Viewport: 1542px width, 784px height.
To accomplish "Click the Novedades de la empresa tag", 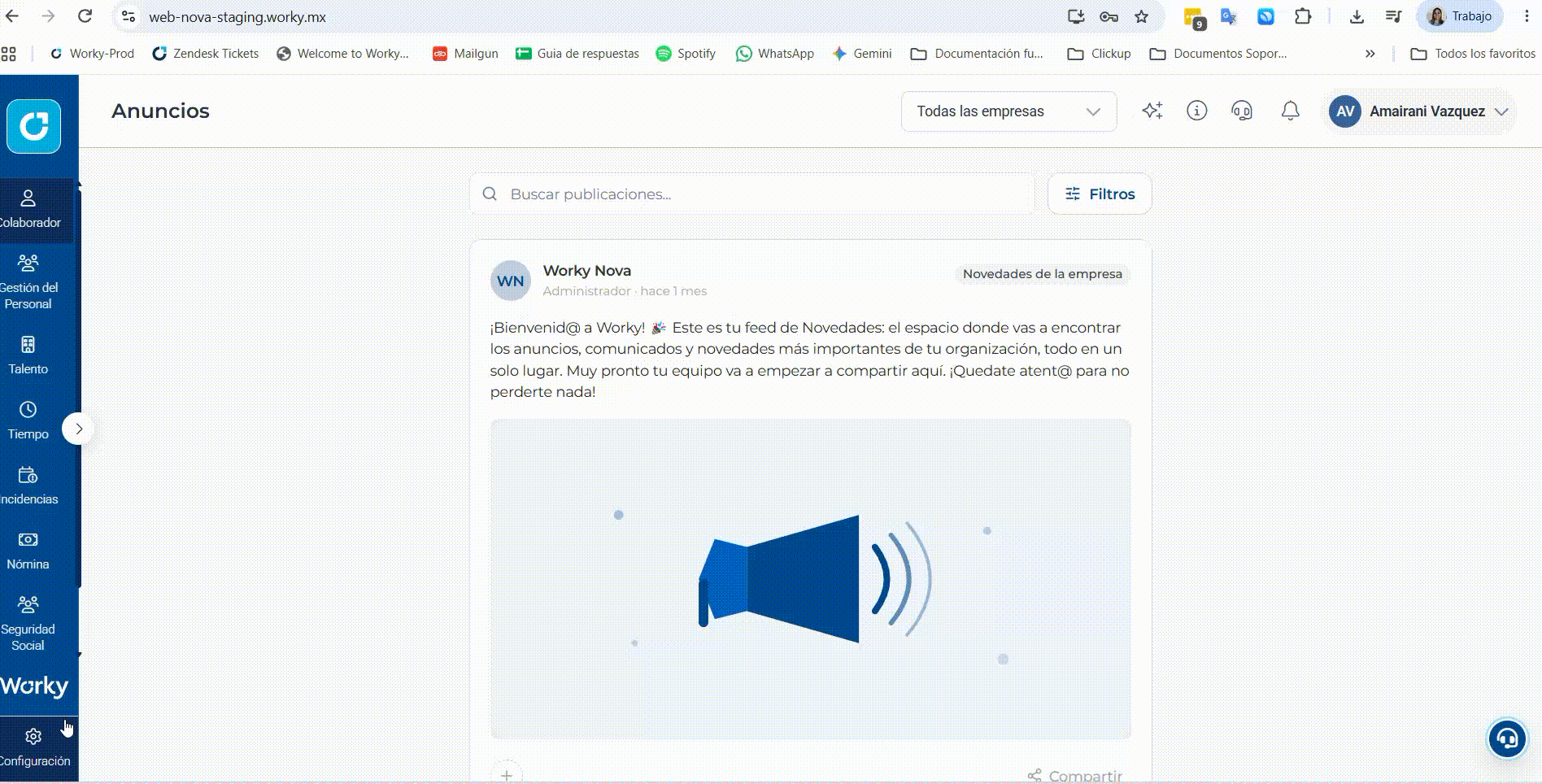I will (1043, 274).
